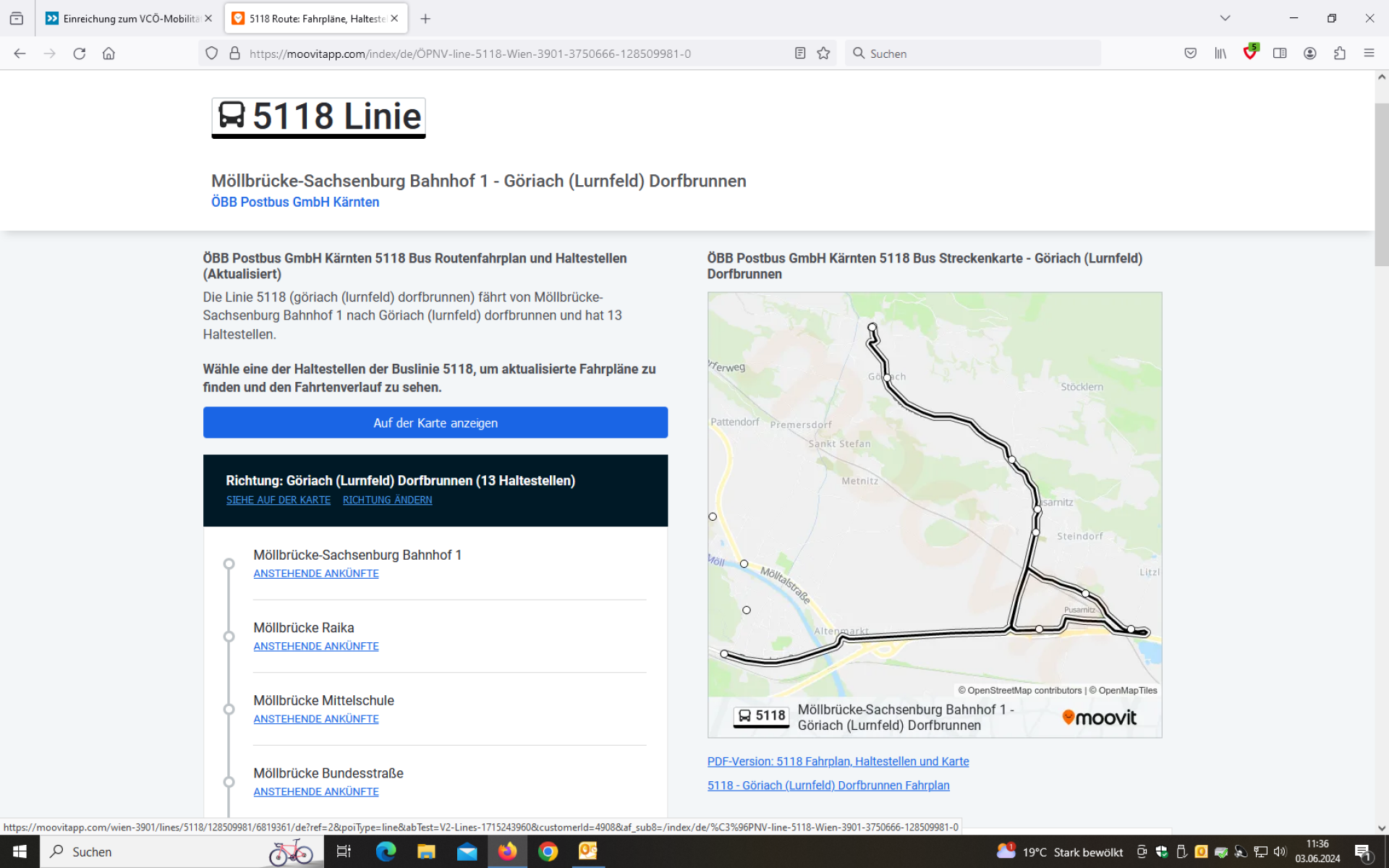The image size is (1389, 868).
Task: Open the notification center icon
Action: tap(1364, 852)
